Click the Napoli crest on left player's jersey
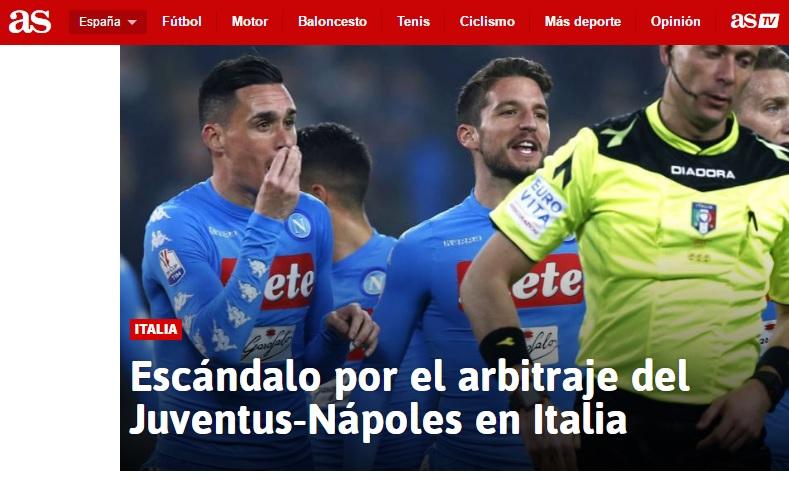 click(x=299, y=225)
